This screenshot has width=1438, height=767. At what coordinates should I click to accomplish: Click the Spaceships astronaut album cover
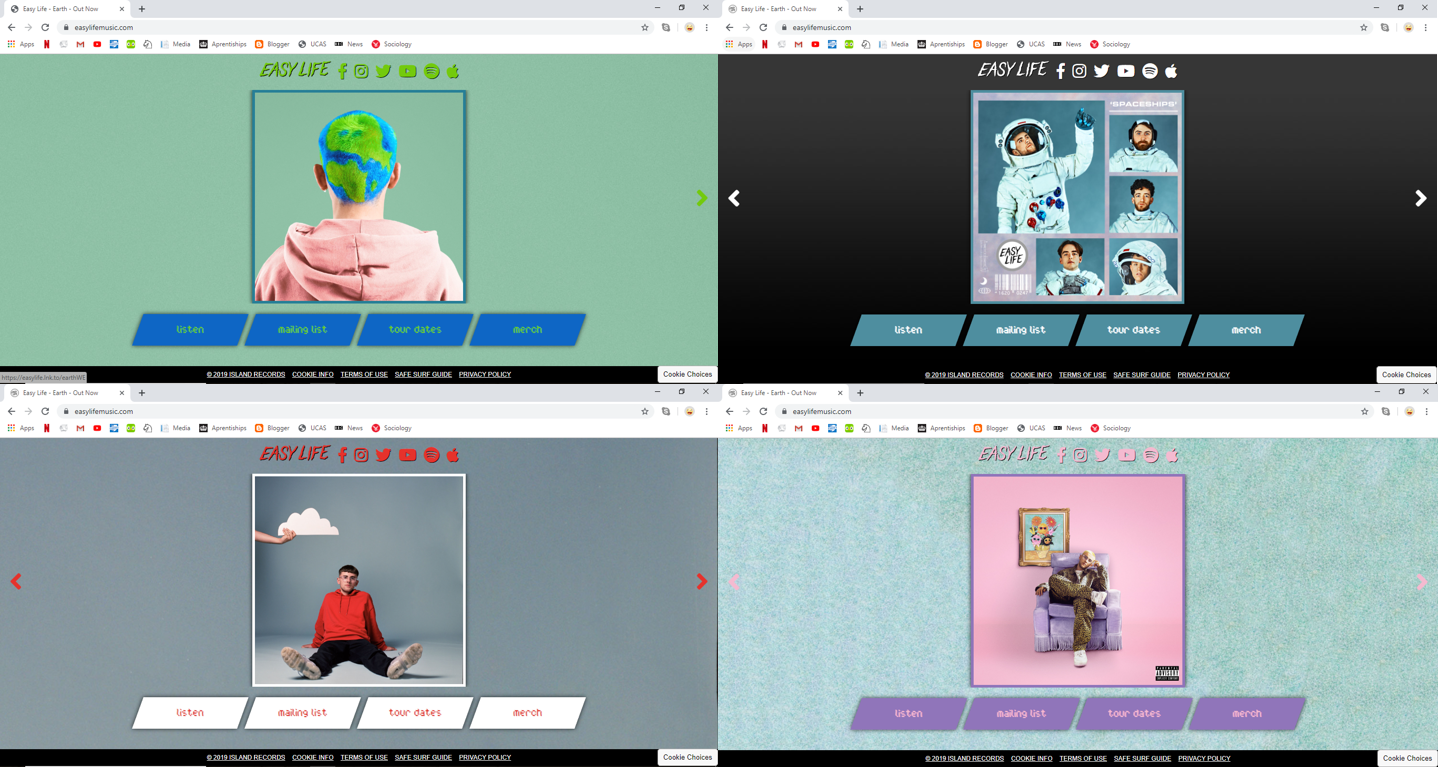(x=1077, y=197)
